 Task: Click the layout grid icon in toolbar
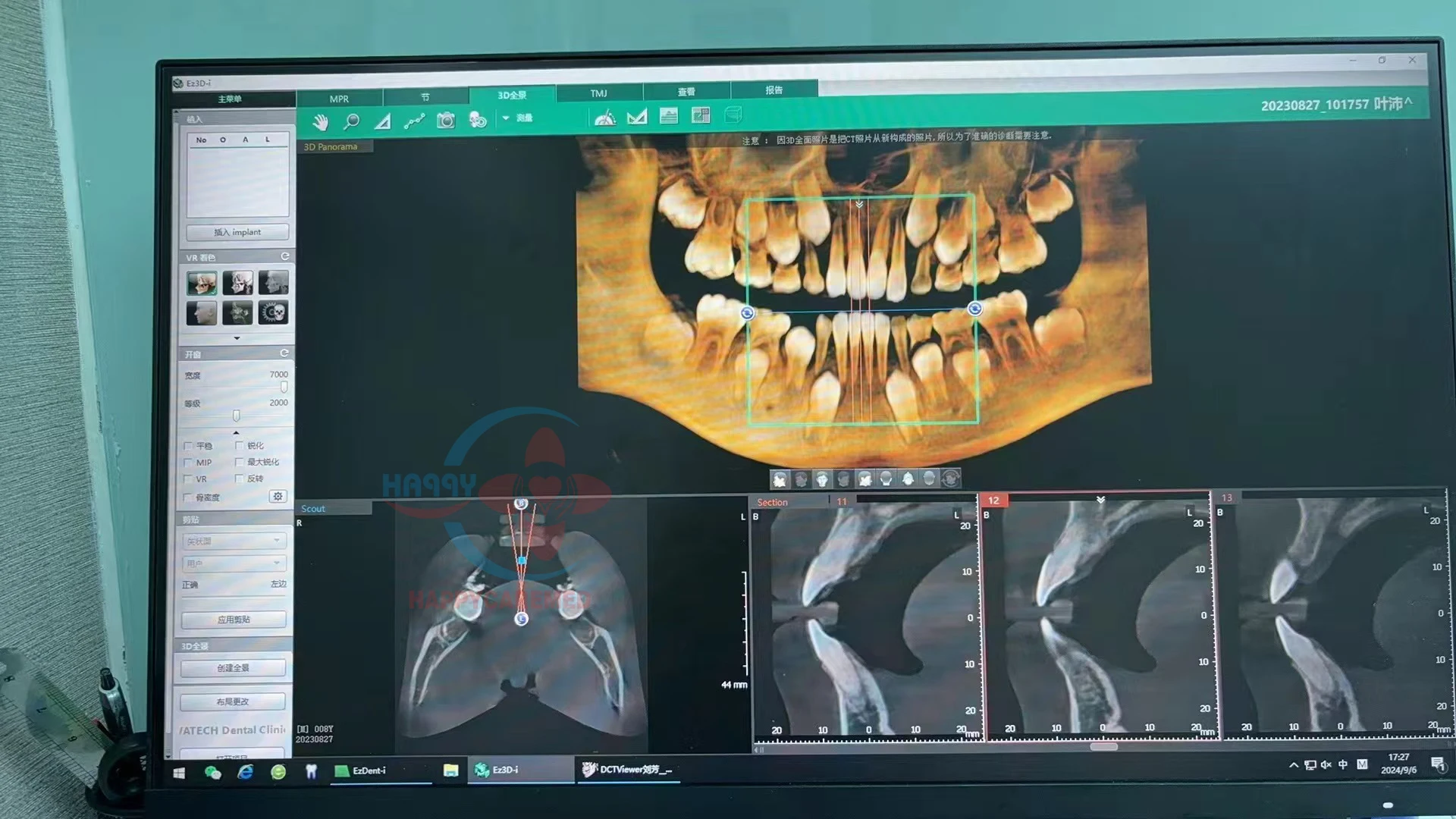pos(701,115)
